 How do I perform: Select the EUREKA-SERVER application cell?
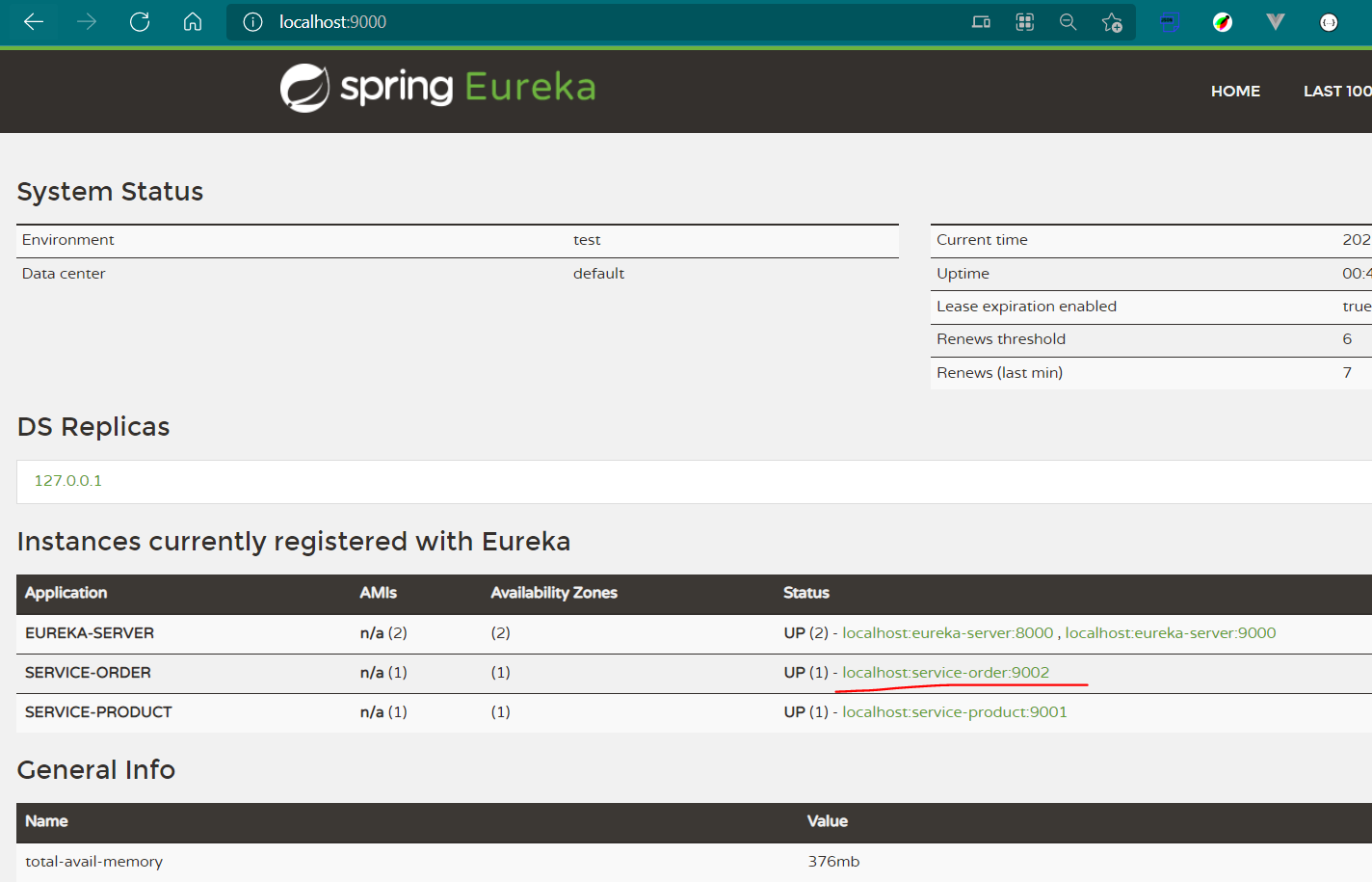90,632
